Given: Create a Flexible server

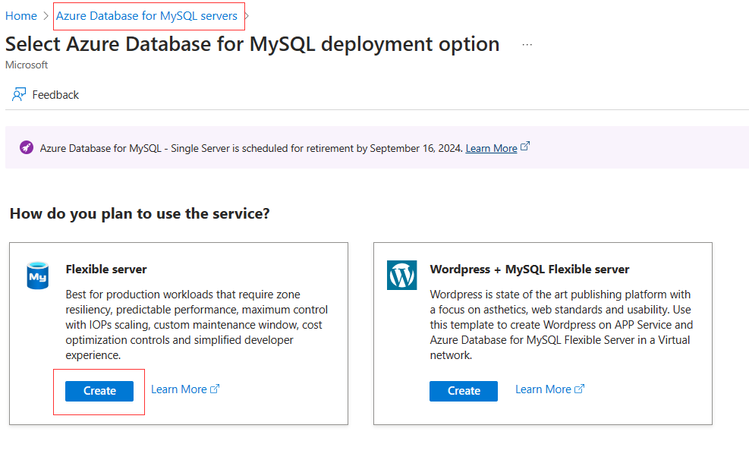Looking at the screenshot, I should click(99, 391).
